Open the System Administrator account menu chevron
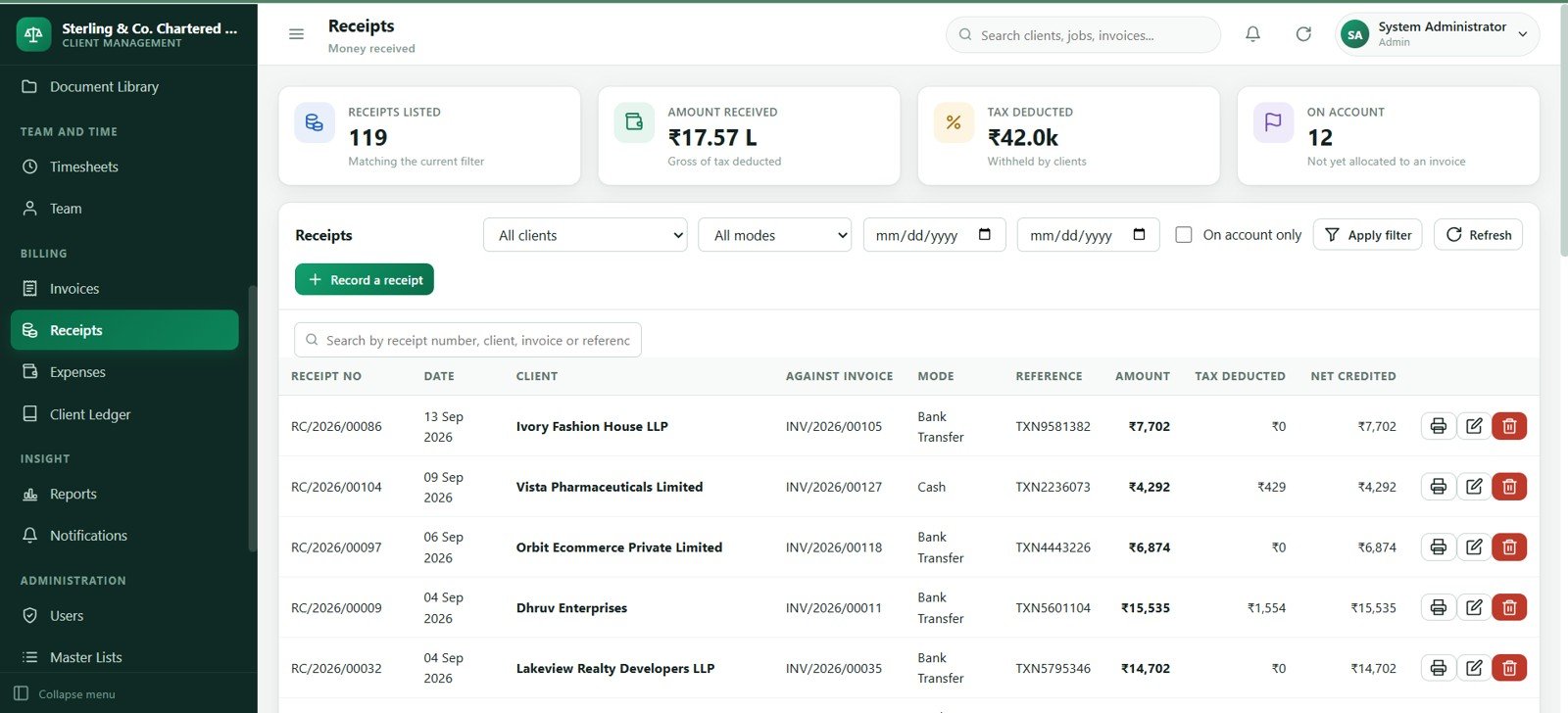 pos(1523,34)
